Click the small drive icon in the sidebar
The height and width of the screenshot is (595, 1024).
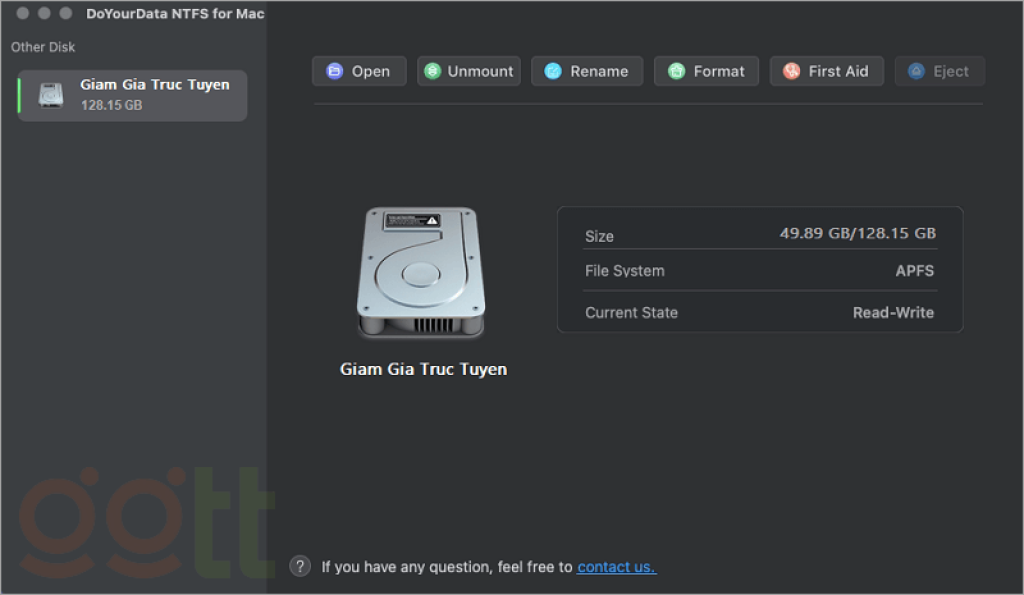pos(50,95)
